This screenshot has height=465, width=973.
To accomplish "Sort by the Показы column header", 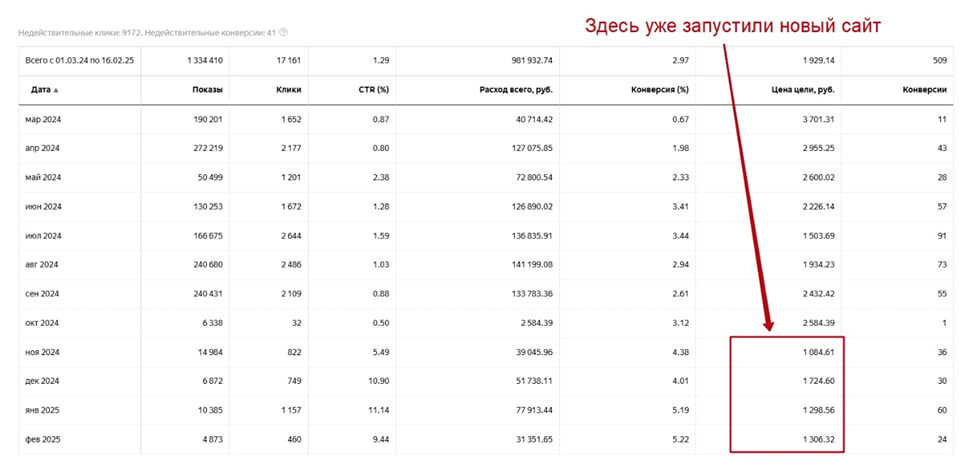I will pyautogui.click(x=208, y=90).
